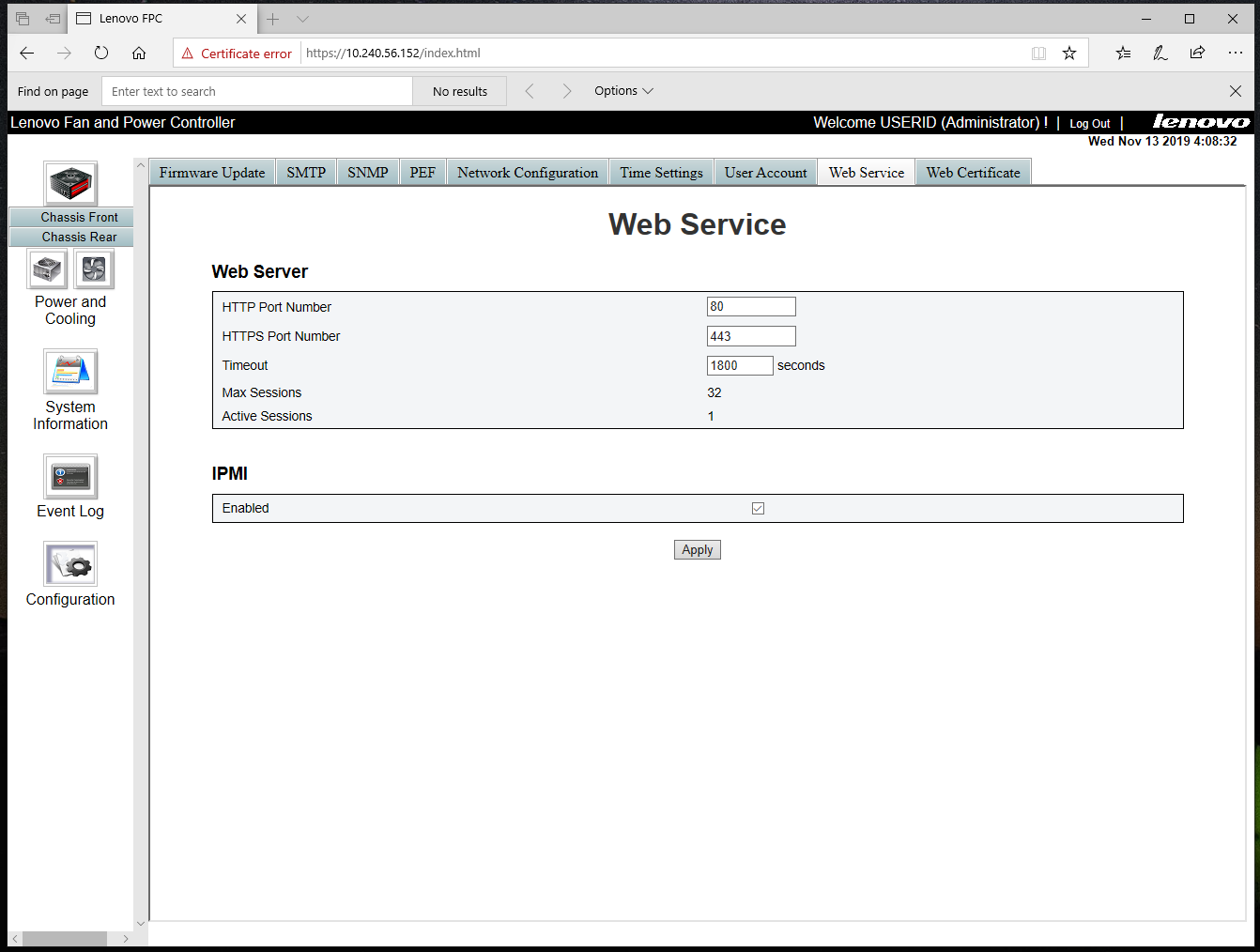Viewport: 1260px width, 952px height.
Task: Open the tab list chevron
Action: pyautogui.click(x=302, y=19)
